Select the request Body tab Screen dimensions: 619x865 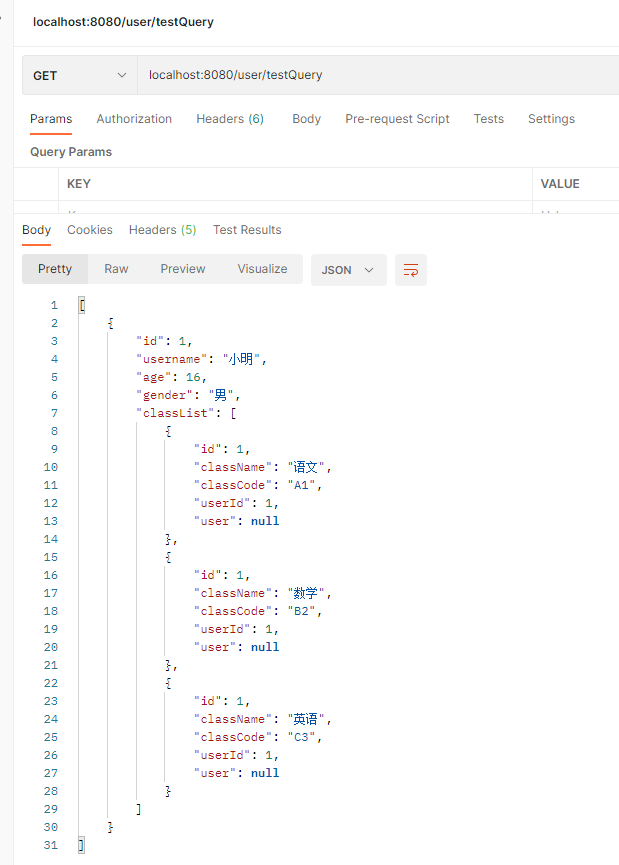(306, 119)
